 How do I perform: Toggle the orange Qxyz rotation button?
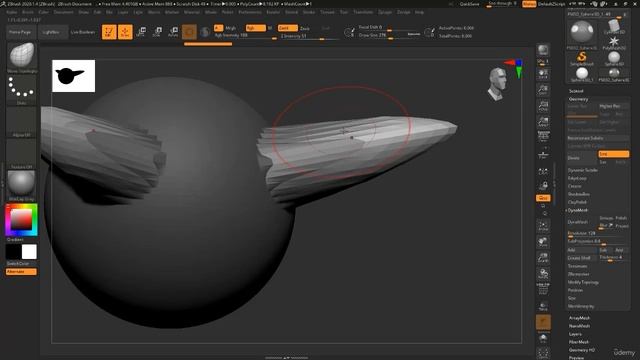pyautogui.click(x=543, y=198)
